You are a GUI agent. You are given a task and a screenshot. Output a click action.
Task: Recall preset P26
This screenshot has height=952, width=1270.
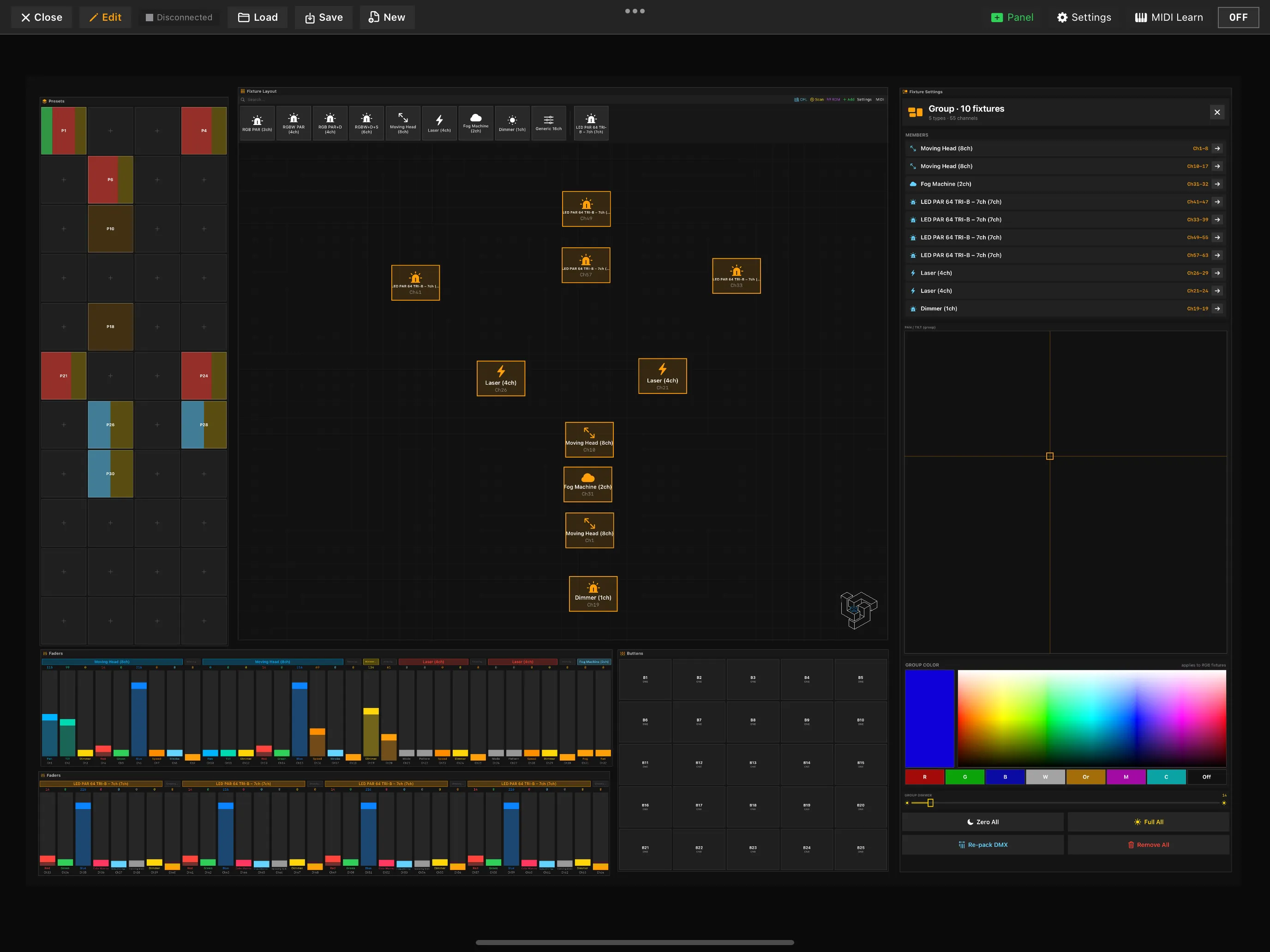pos(110,425)
